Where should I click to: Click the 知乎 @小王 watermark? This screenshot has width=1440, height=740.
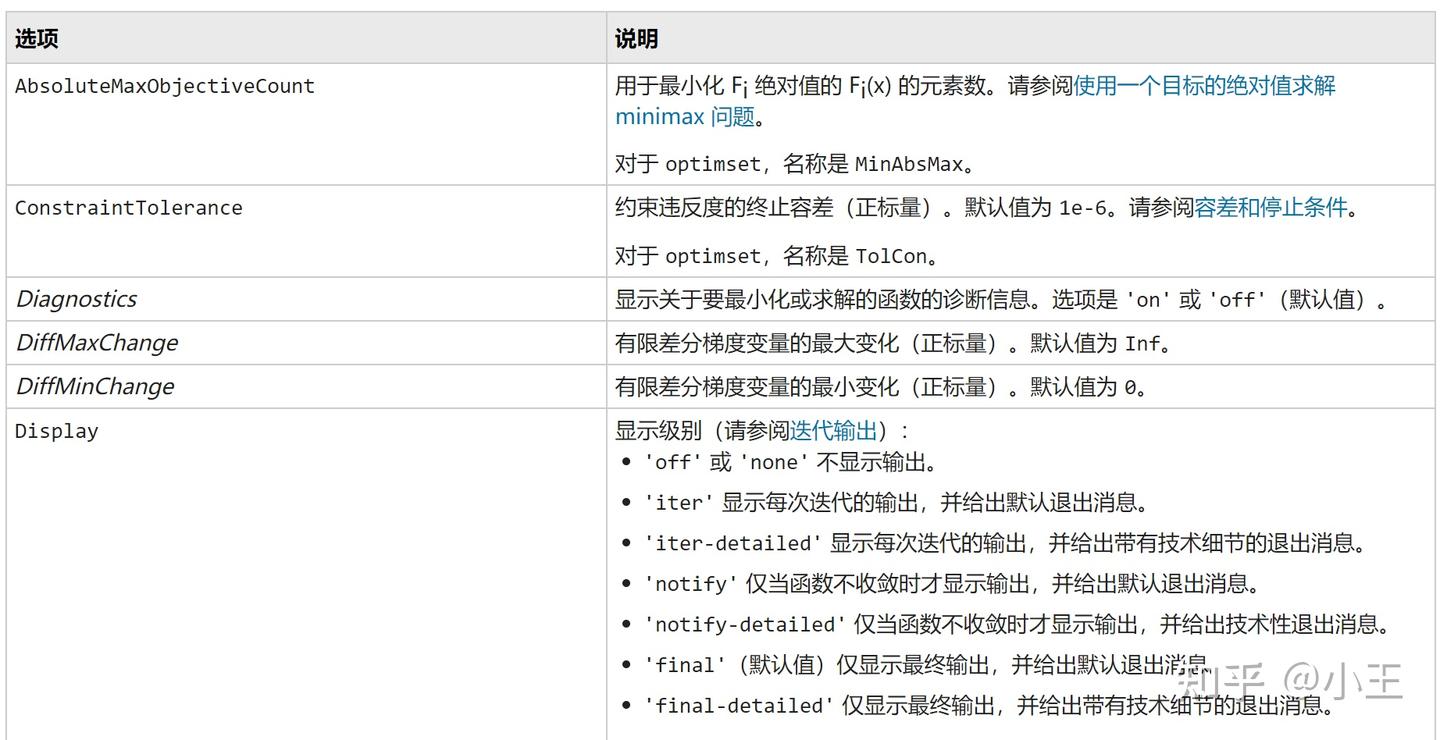tap(1290, 681)
